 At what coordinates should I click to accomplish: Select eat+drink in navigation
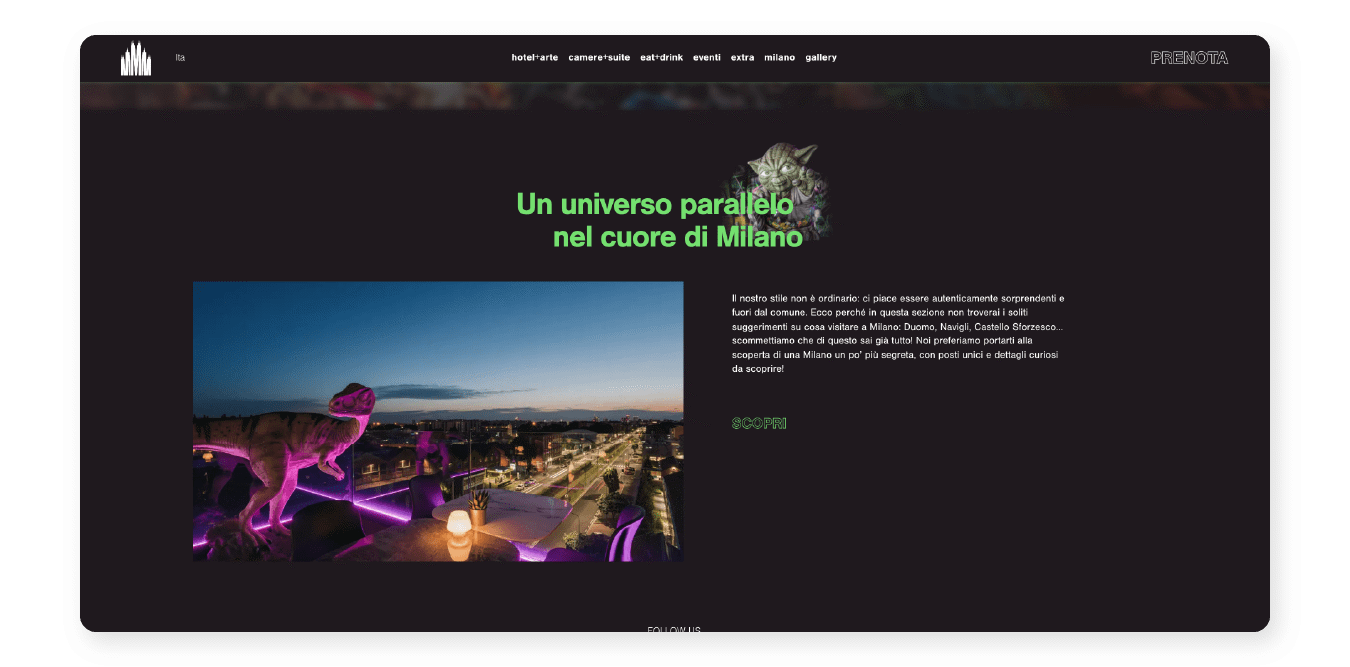661,58
